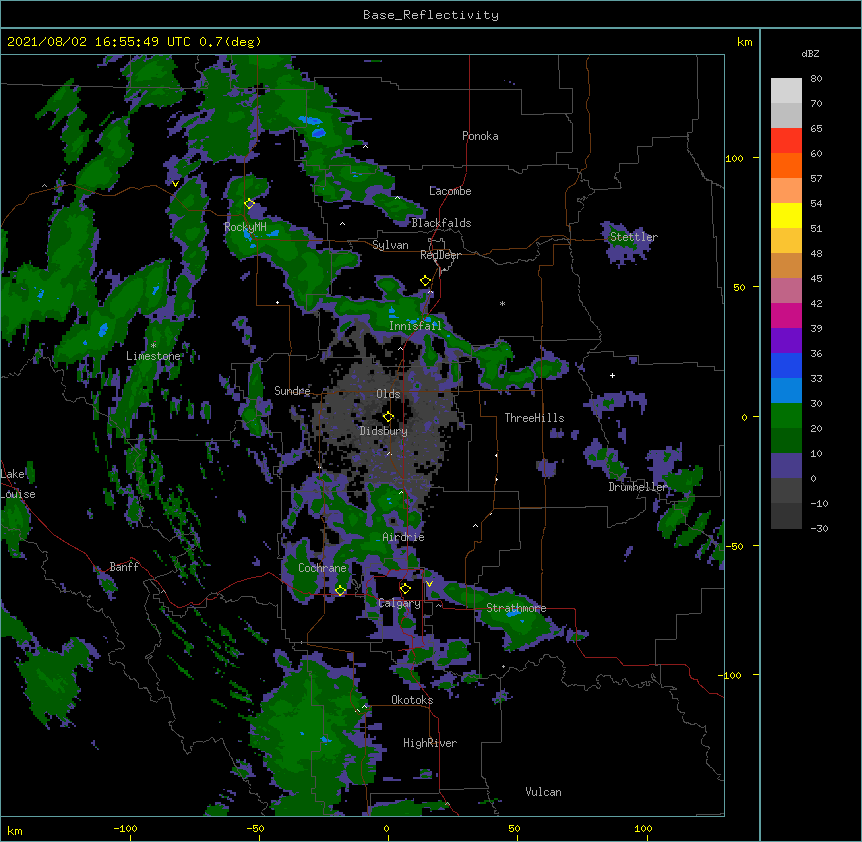The width and height of the screenshot is (862, 842).
Task: Click the Vulcan city label
Action: [x=543, y=792]
